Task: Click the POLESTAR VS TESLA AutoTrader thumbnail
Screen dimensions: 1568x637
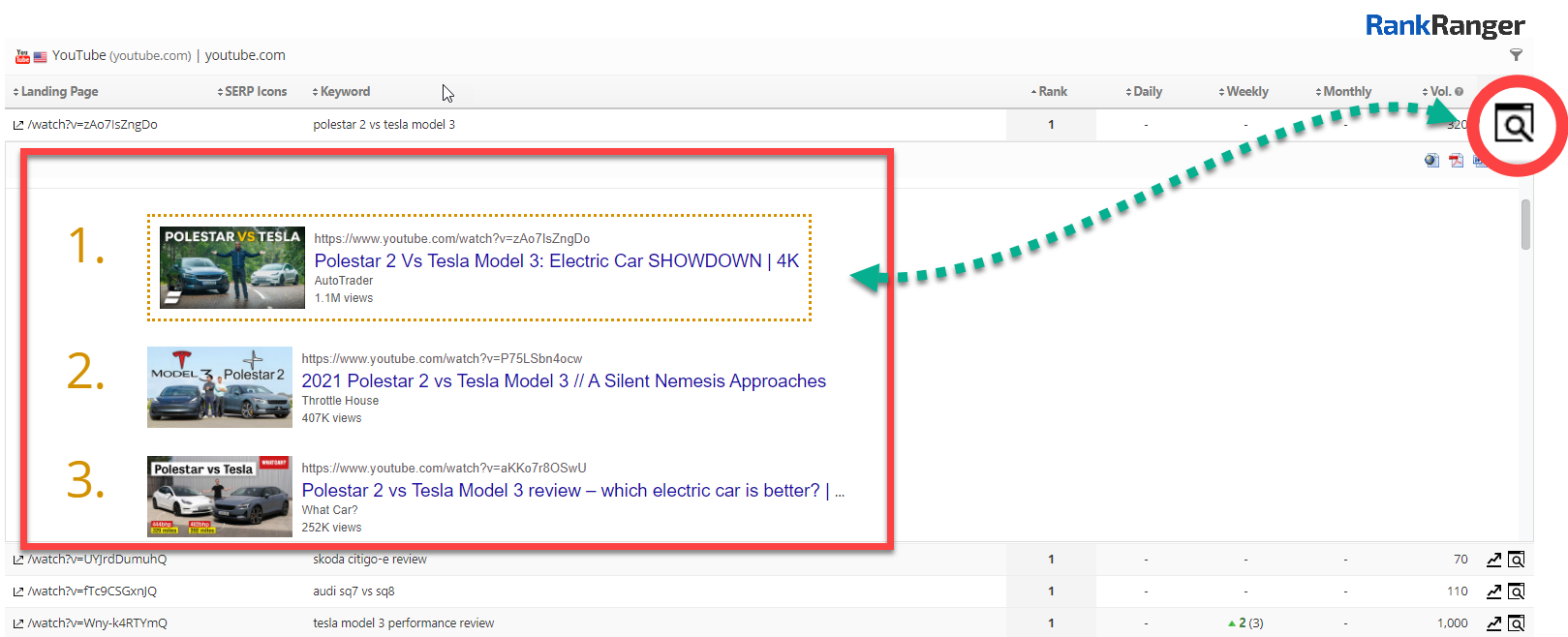Action: pyautogui.click(x=232, y=267)
